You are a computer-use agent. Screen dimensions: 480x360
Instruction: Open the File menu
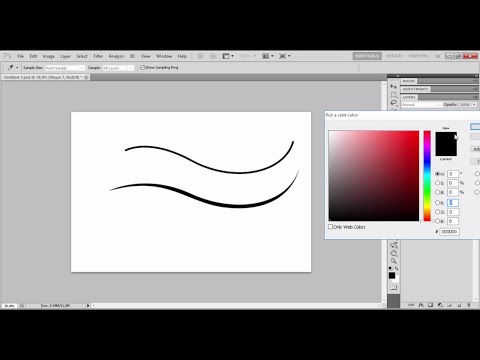(x=20, y=56)
